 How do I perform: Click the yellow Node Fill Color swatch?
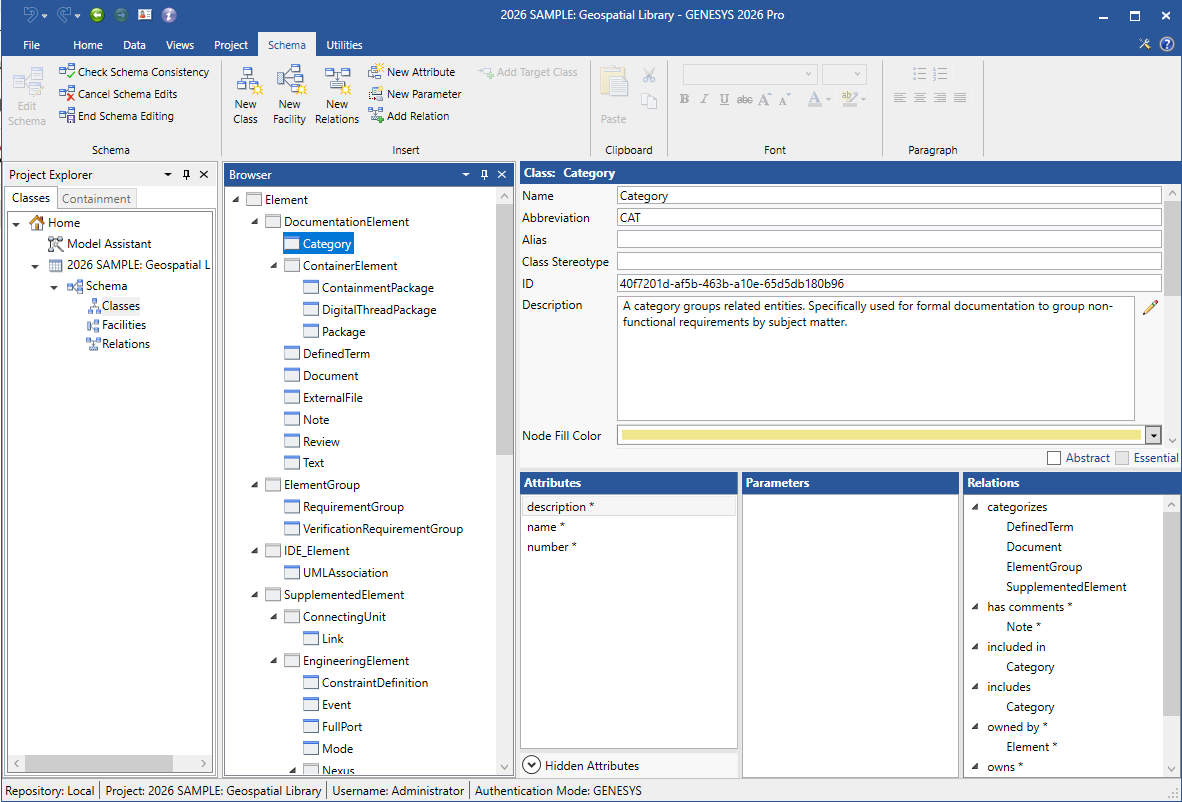tap(881, 435)
